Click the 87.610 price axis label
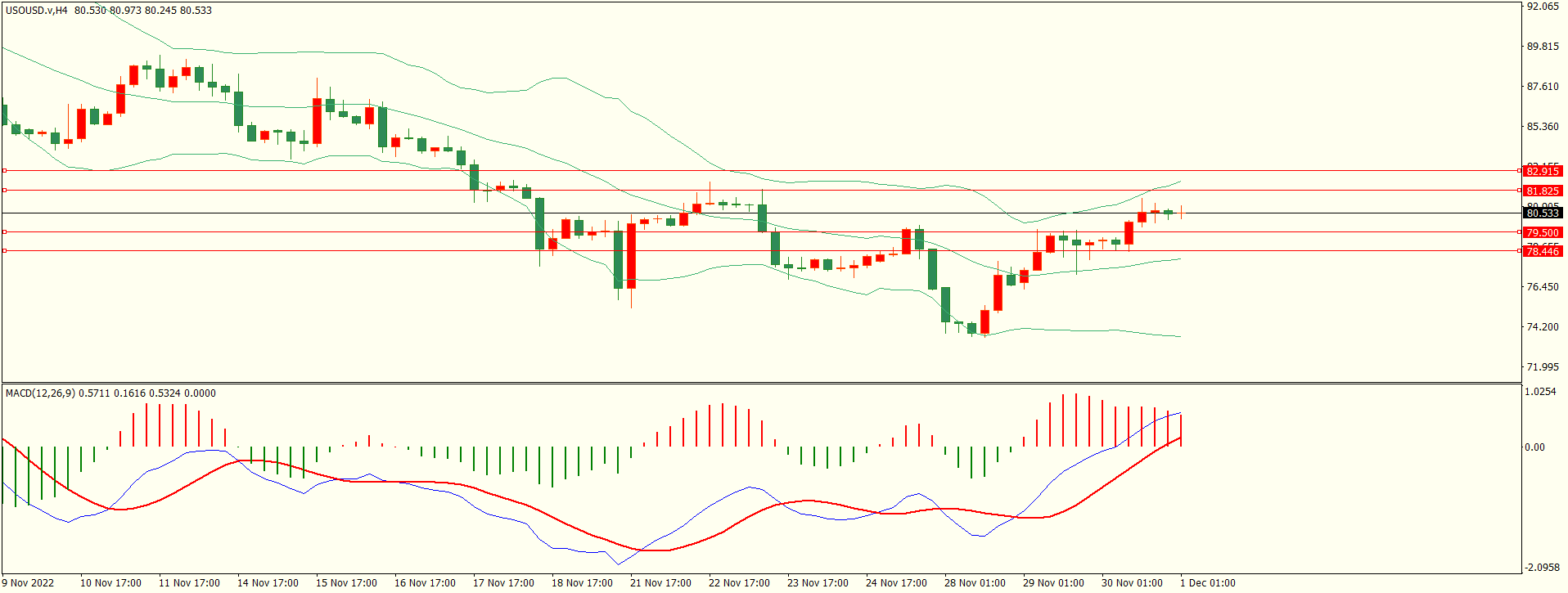1568x593 pixels. 1543,87
